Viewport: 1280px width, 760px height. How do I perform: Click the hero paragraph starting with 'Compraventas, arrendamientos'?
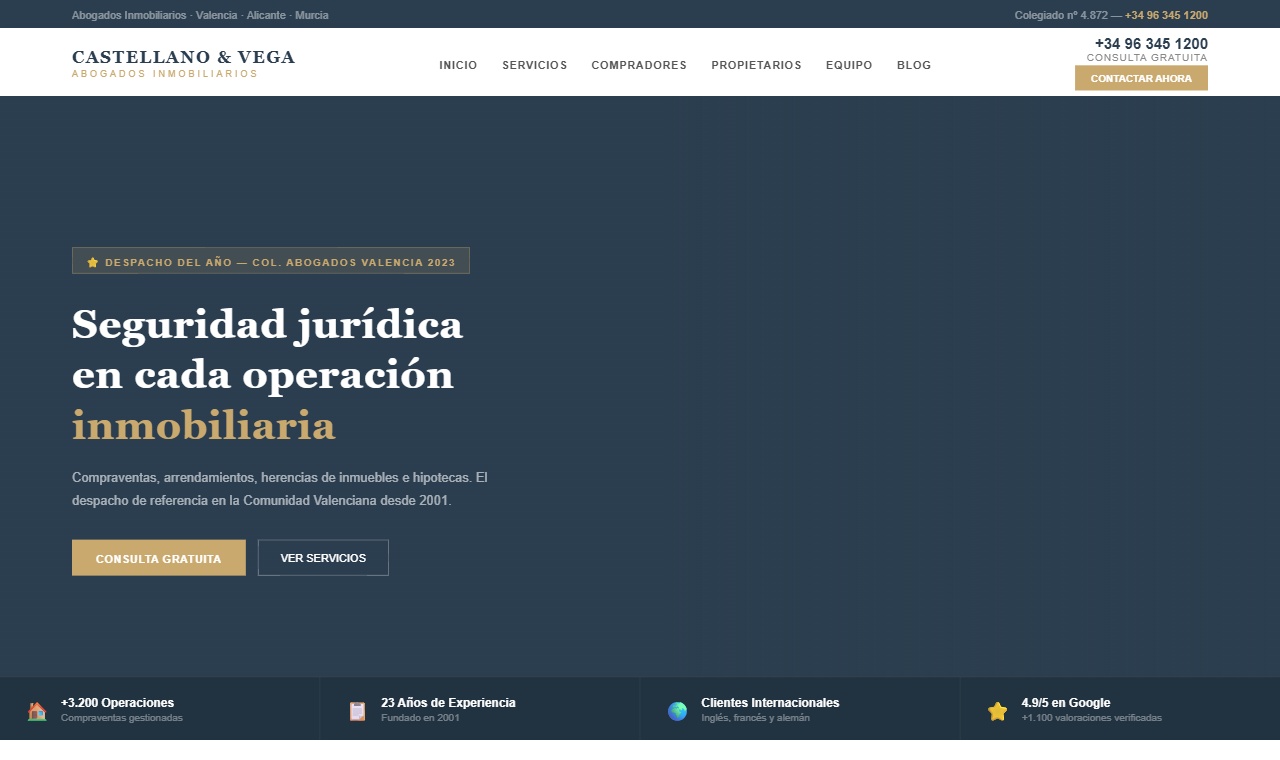click(x=280, y=489)
